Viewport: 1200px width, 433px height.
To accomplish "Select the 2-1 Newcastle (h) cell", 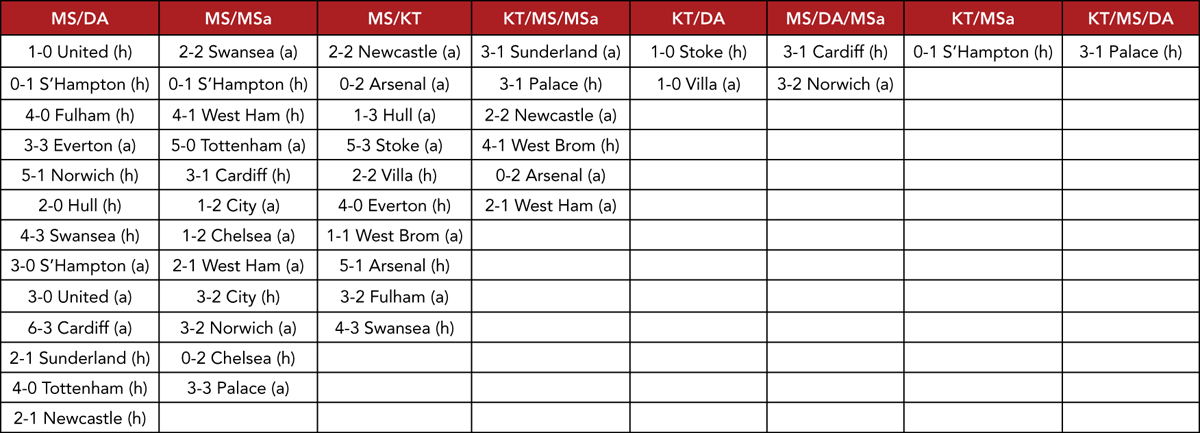I will point(80,417).
